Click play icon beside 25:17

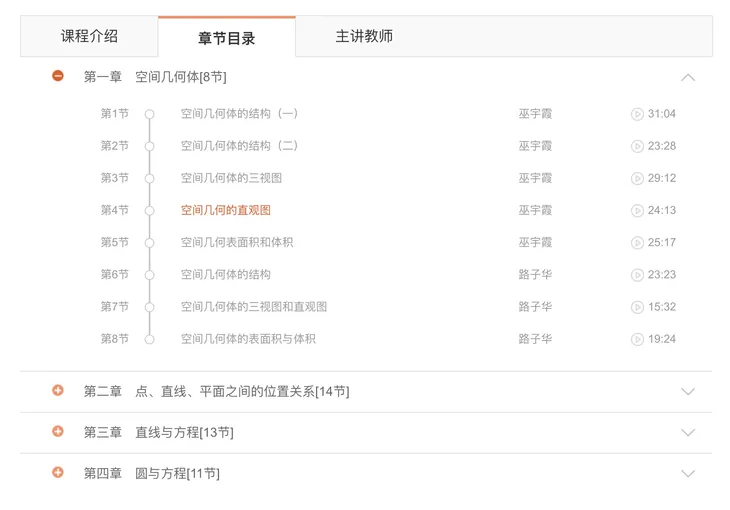coord(637,243)
